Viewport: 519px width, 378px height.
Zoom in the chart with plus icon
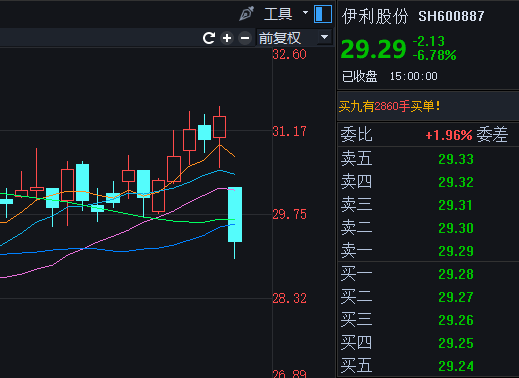pyautogui.click(x=227, y=38)
